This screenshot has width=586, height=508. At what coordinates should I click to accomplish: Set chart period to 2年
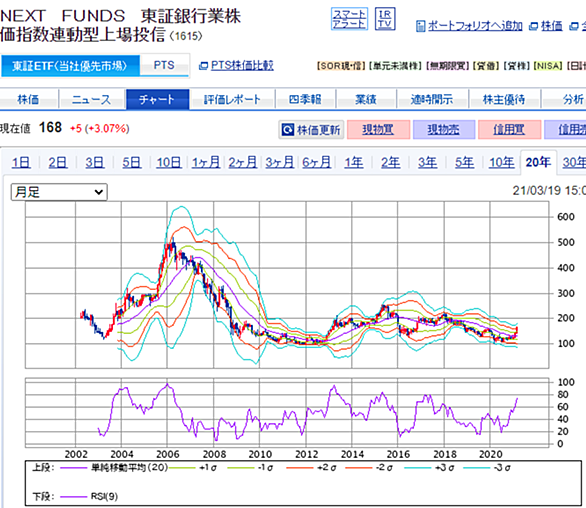(391, 163)
